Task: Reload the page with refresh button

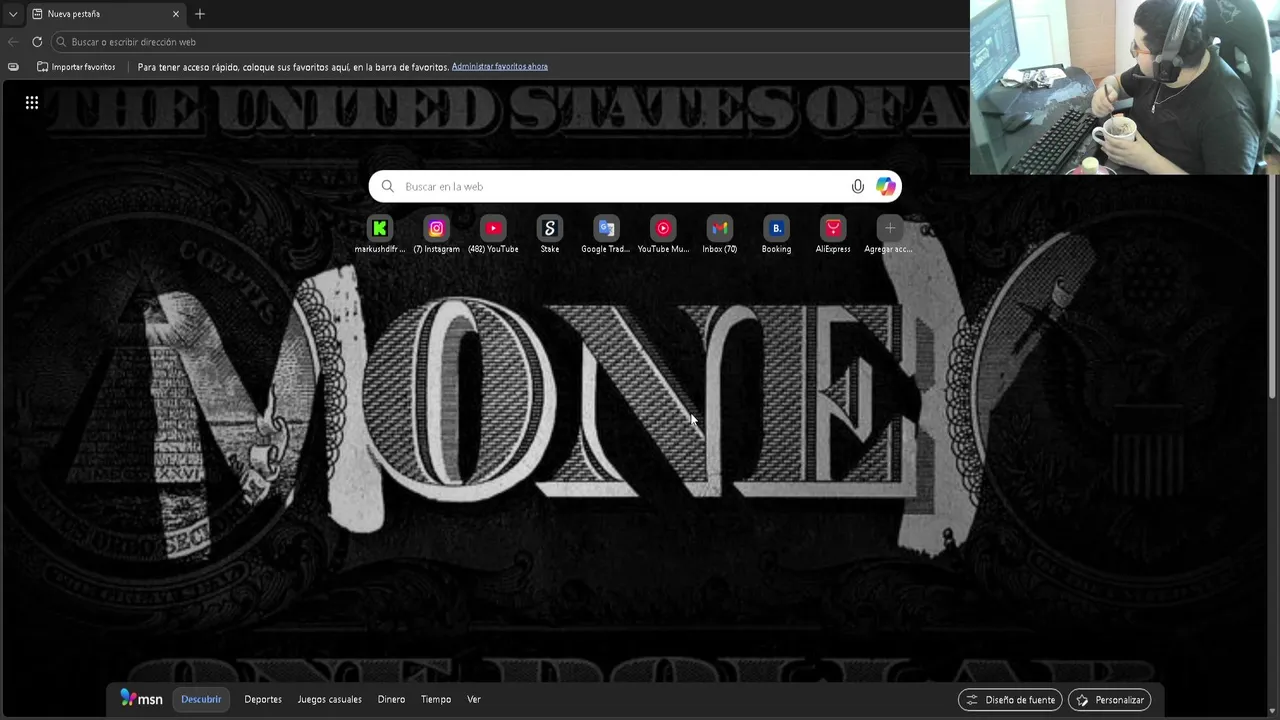Action: click(37, 41)
